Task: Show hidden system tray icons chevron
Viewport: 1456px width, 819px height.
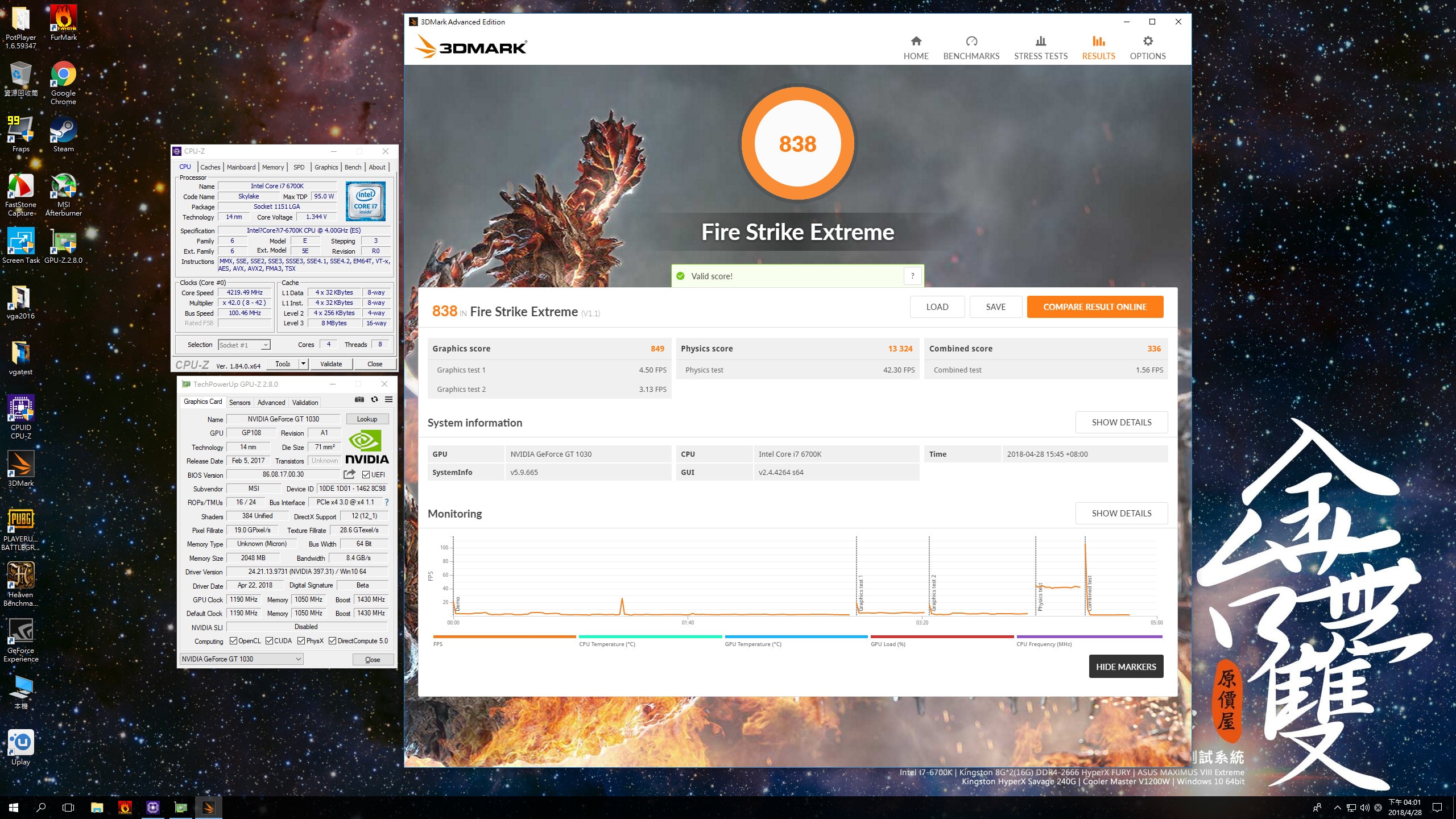Action: point(1338,808)
